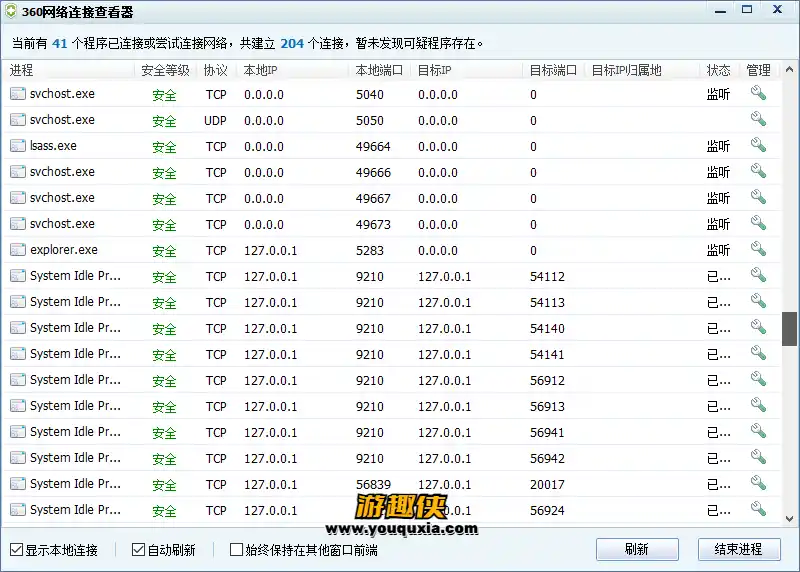Click manage icon for target port 56941 row
Image resolution: width=800 pixels, height=572 pixels.
coord(758,431)
